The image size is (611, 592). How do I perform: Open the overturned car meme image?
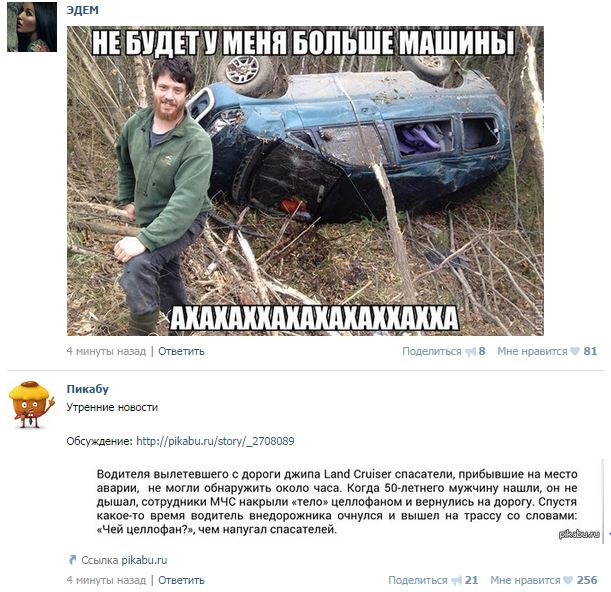click(305, 181)
